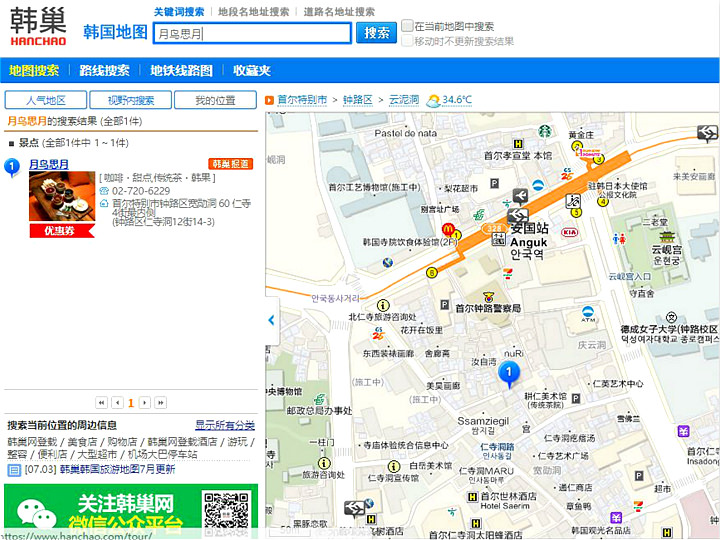Open the 韩巢韩国旅游地图7月更新 news link
Viewport: 720px width, 540px height.
[118, 469]
